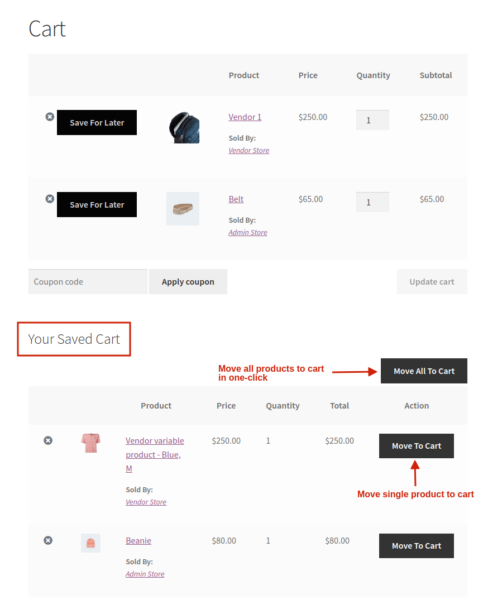The width and height of the screenshot is (483, 600).
Task: Open the Belt product link
Action: (236, 199)
